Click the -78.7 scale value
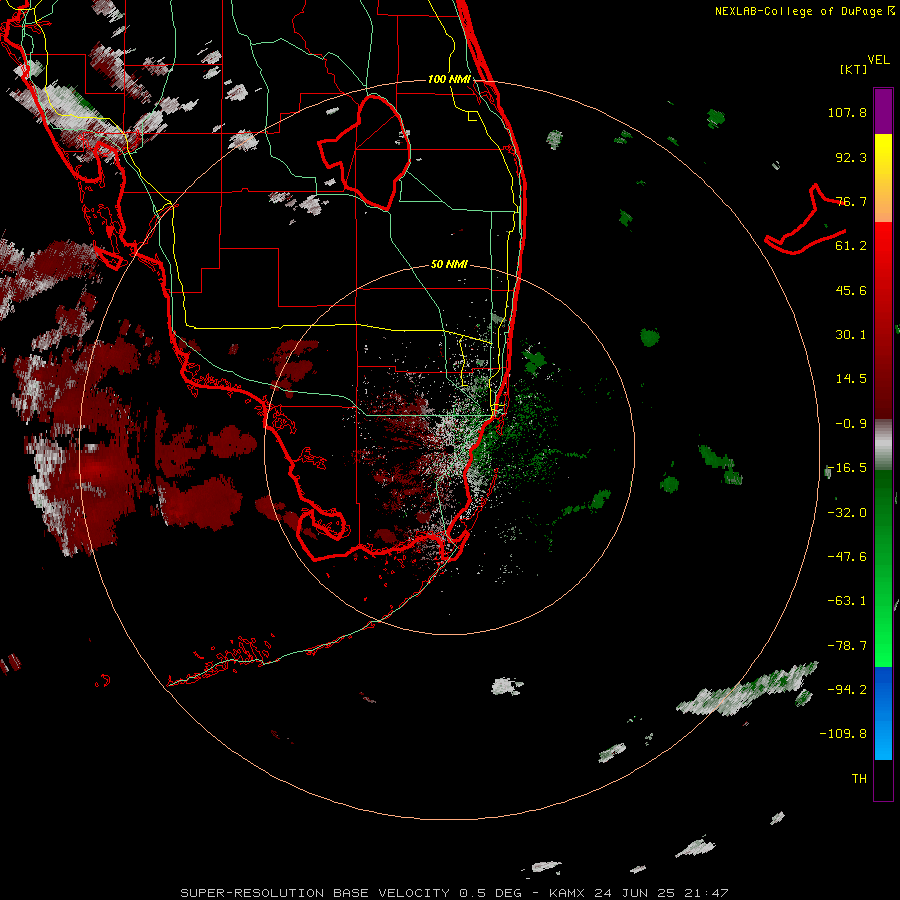The width and height of the screenshot is (900, 900). (x=847, y=646)
